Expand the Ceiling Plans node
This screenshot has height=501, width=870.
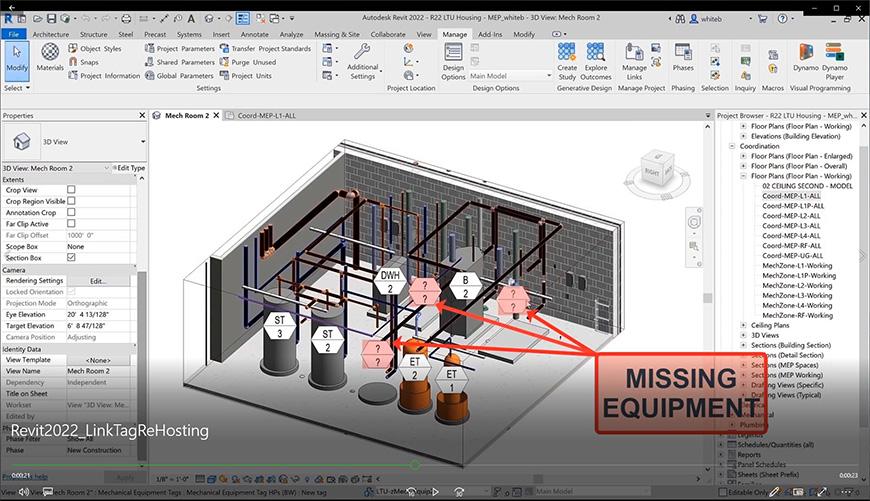(743, 325)
